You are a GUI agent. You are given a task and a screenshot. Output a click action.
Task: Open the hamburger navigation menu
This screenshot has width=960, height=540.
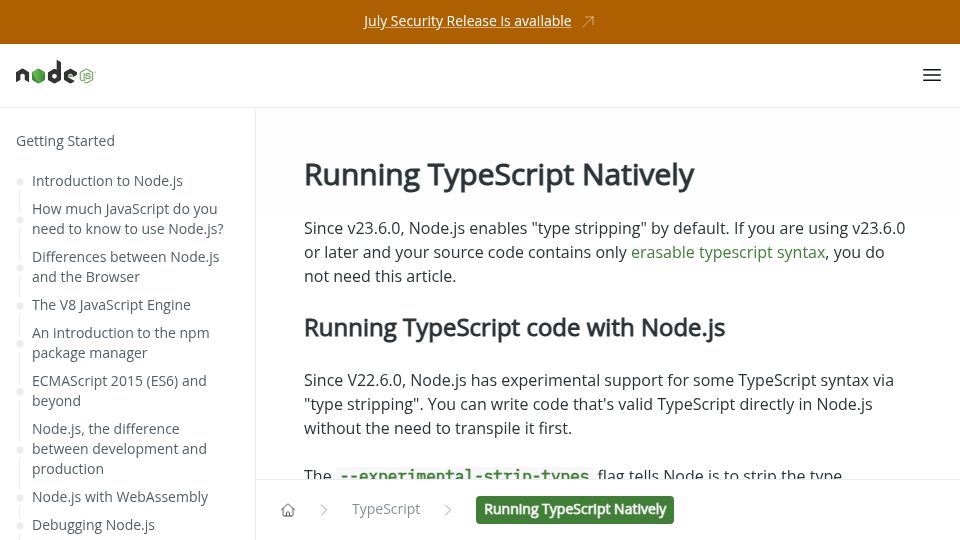[x=931, y=75]
